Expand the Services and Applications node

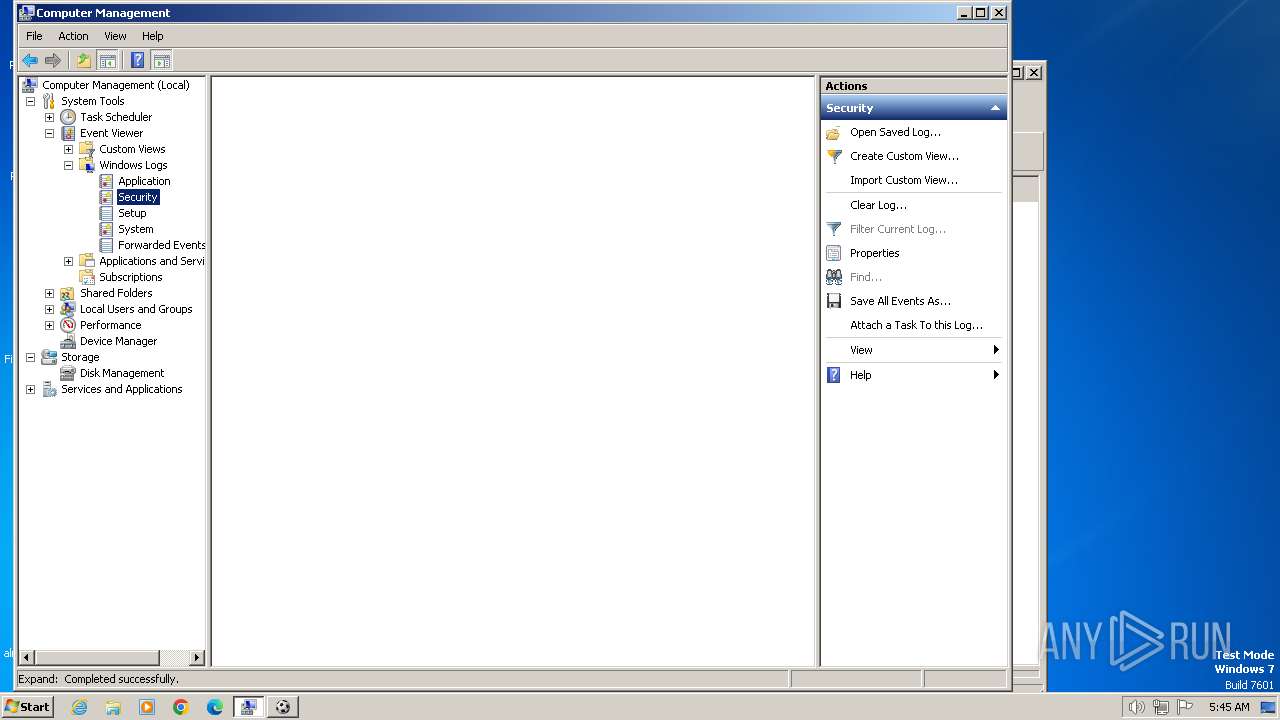[x=30, y=389]
